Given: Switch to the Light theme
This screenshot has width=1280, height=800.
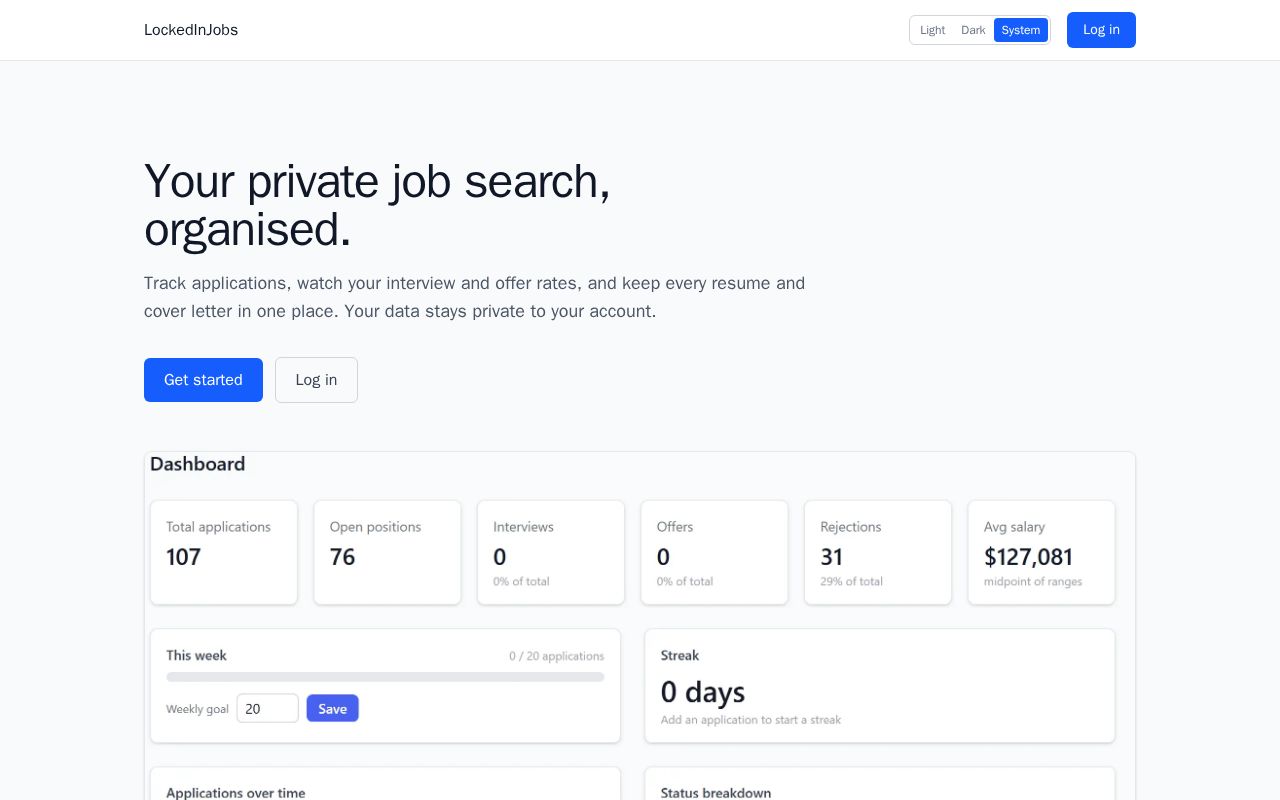Looking at the screenshot, I should click(x=932, y=30).
